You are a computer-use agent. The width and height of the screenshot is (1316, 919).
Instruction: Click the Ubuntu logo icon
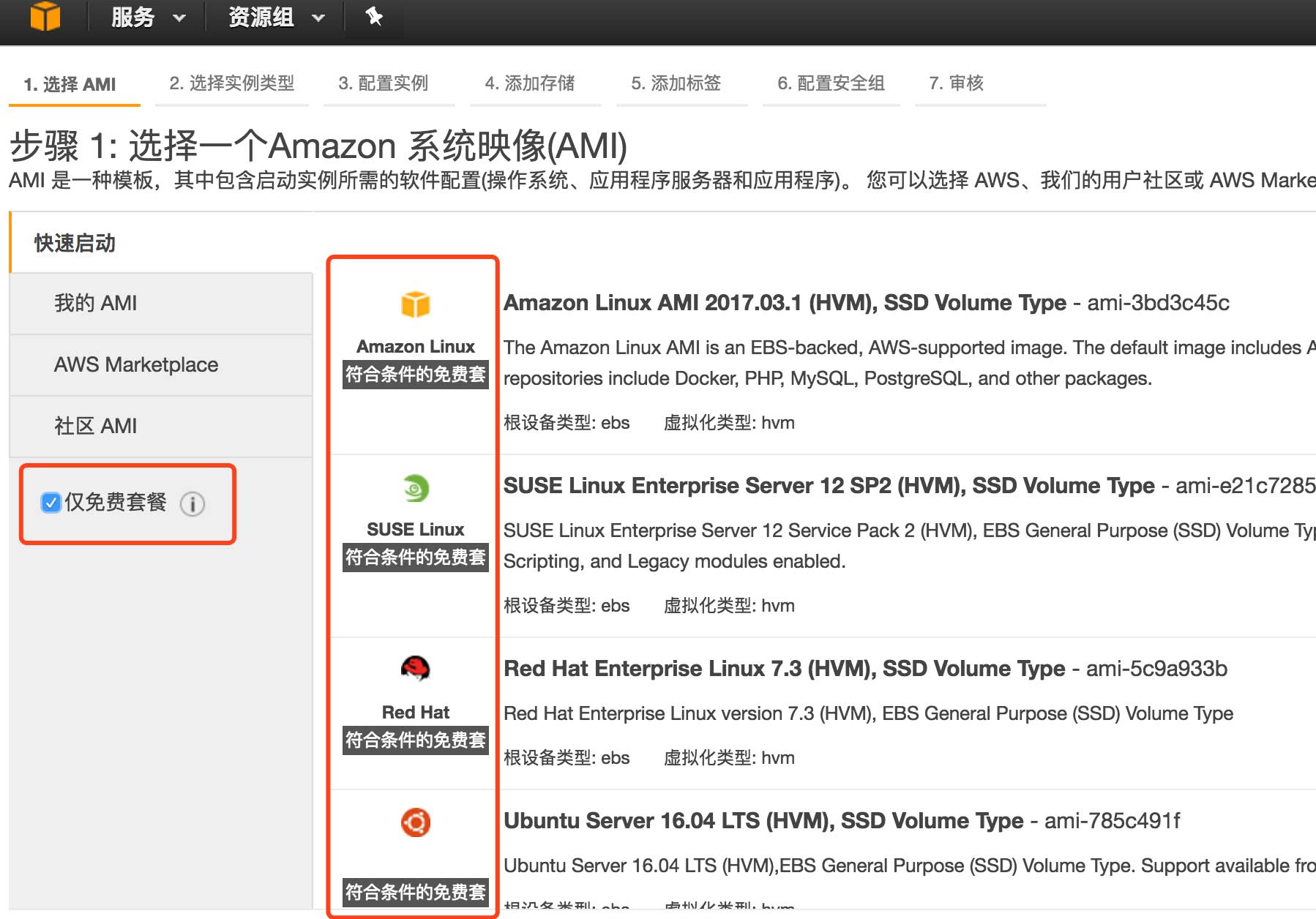(x=416, y=822)
